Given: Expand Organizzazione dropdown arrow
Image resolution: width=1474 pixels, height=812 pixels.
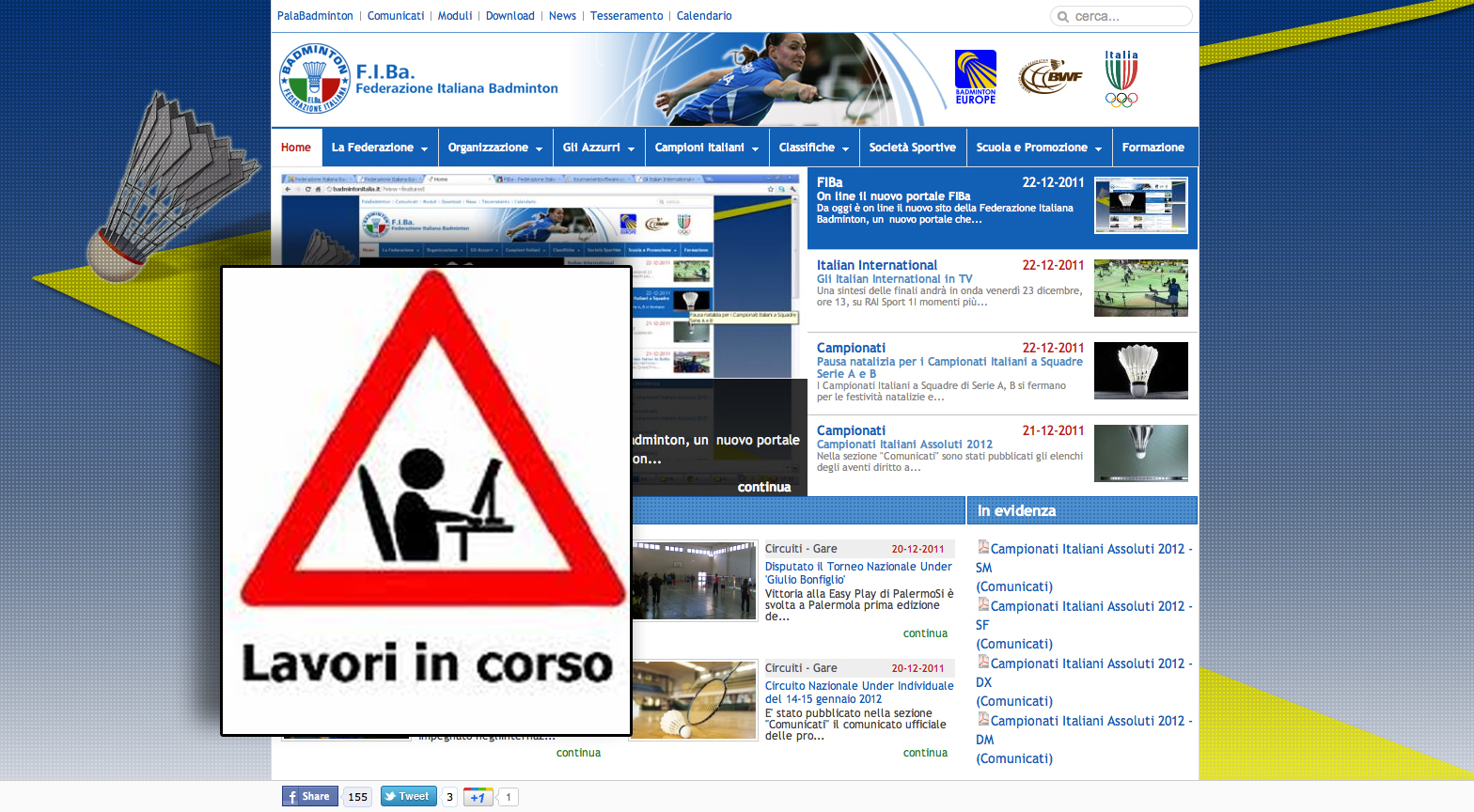Looking at the screenshot, I should [x=539, y=148].
